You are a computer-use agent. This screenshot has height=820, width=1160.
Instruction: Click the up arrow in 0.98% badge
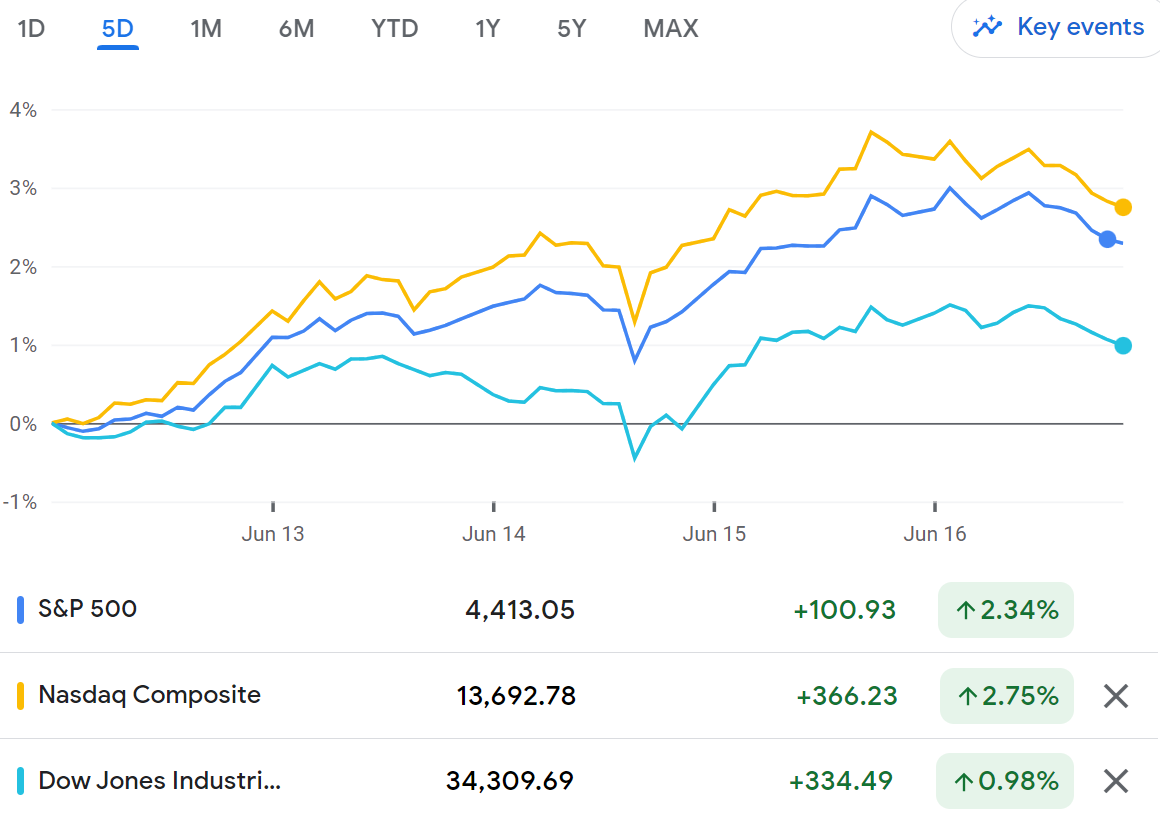tap(963, 782)
